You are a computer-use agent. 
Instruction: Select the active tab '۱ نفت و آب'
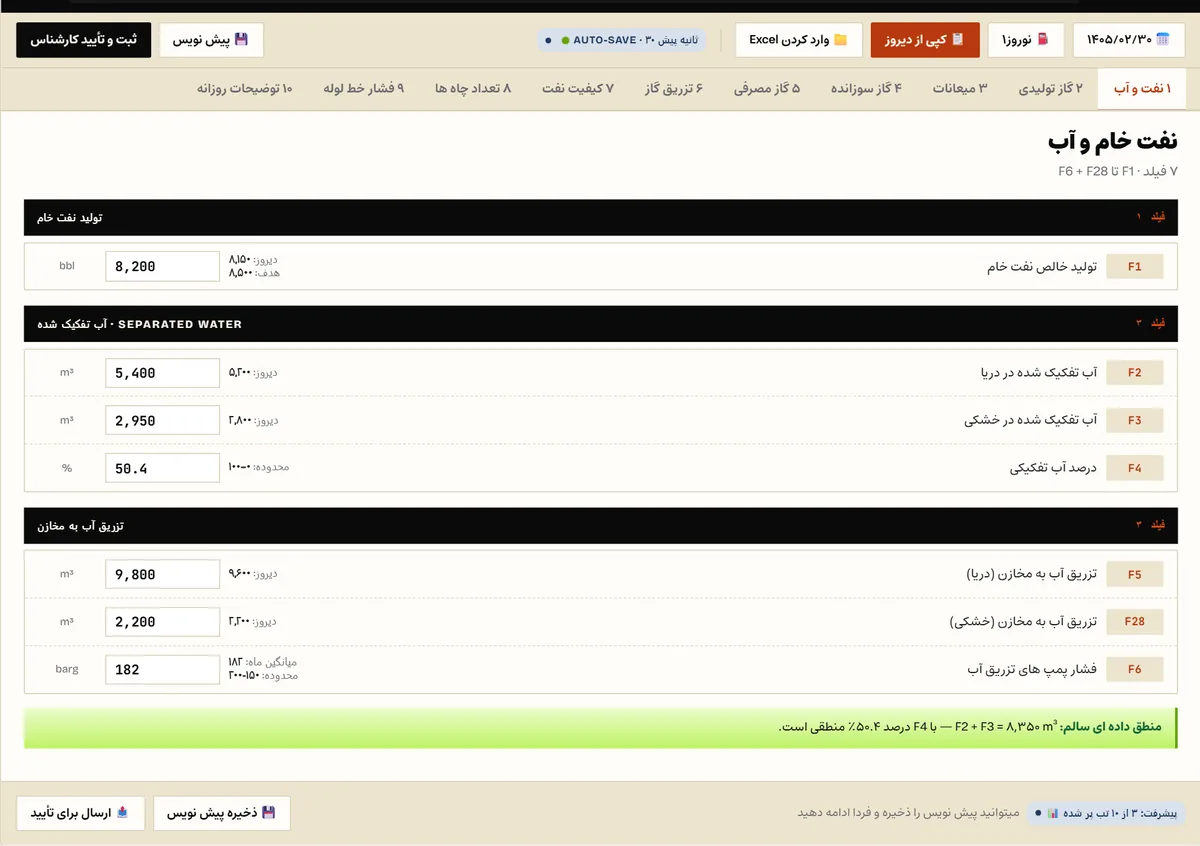tap(1142, 89)
